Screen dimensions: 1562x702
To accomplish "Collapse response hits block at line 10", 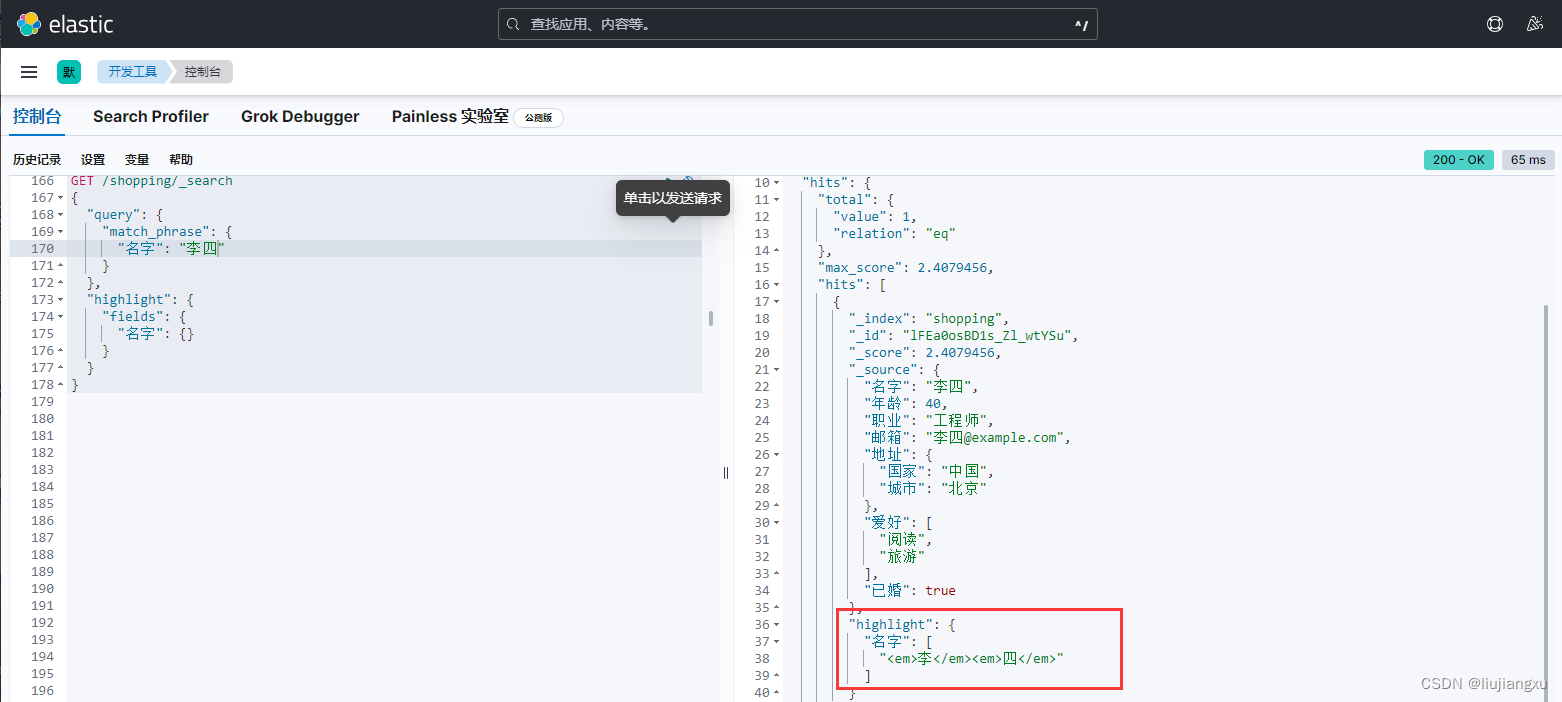I will [777, 183].
